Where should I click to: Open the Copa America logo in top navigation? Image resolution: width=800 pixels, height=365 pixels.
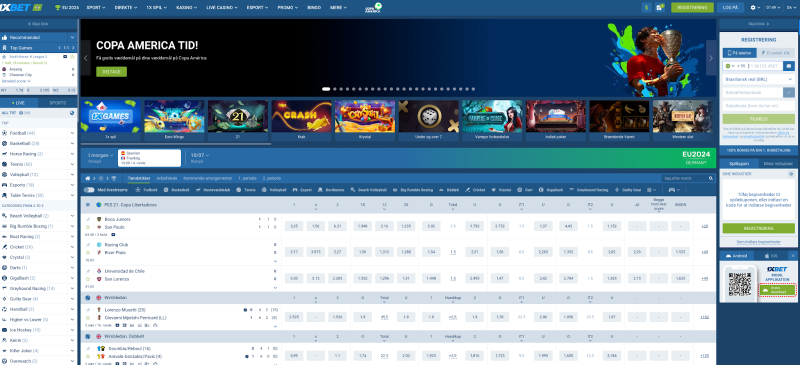click(373, 8)
